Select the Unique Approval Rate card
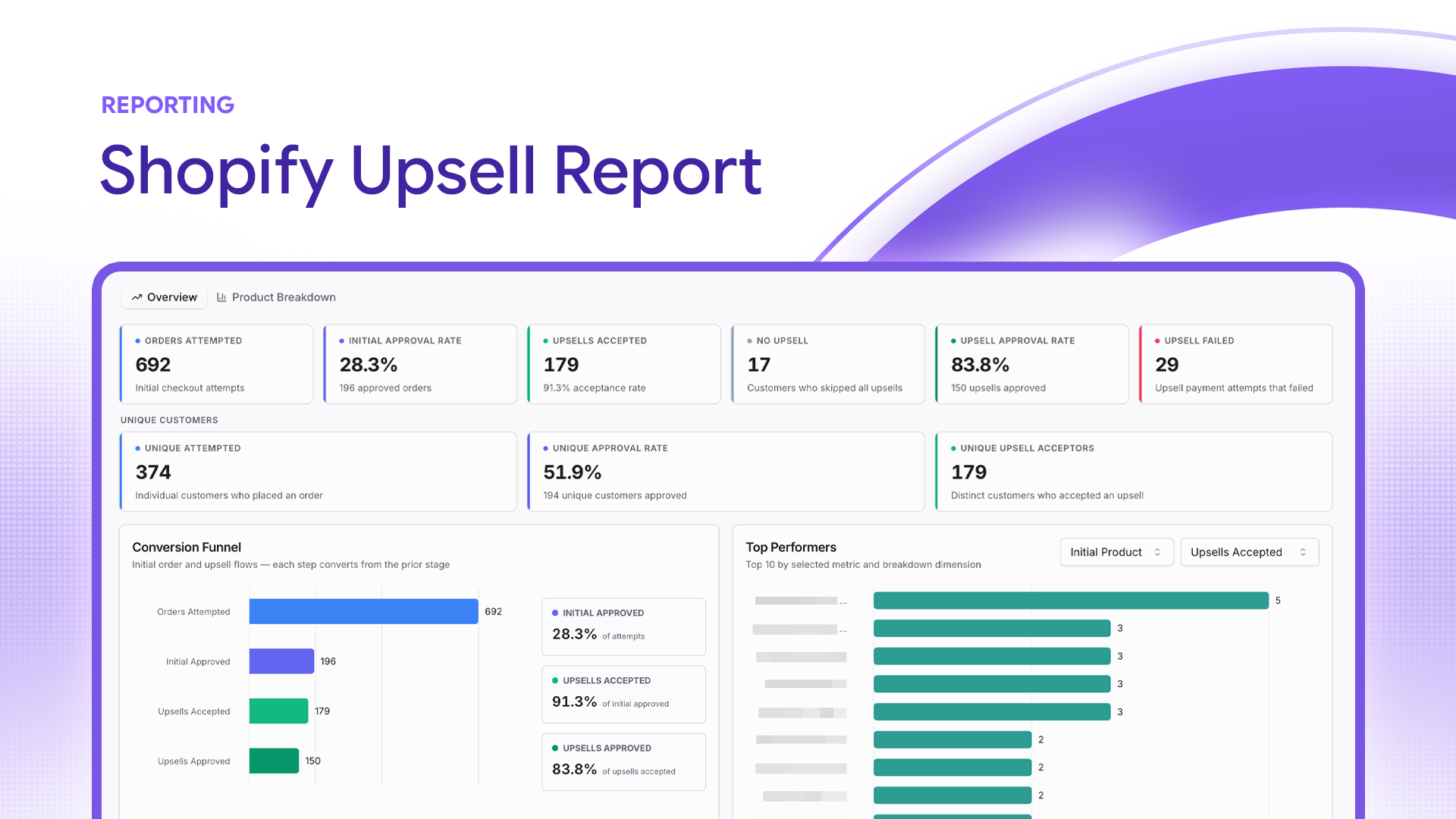Image resolution: width=1456 pixels, height=819 pixels. [x=726, y=472]
